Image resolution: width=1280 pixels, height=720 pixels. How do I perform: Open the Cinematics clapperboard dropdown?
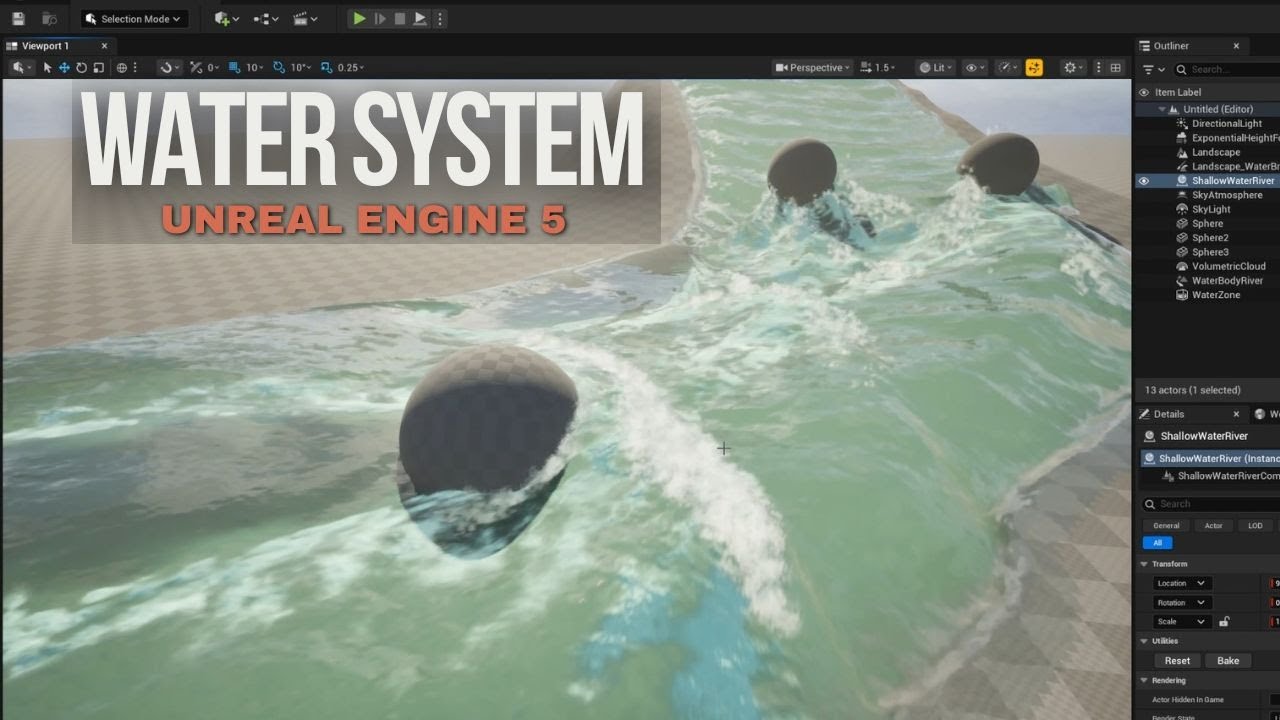pos(305,18)
